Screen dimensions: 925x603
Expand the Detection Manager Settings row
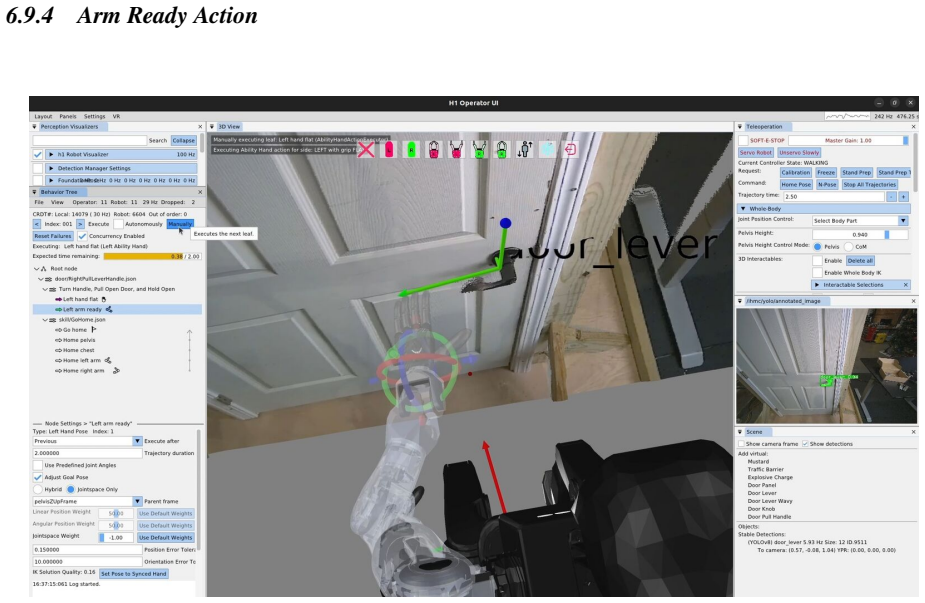tap(51, 168)
